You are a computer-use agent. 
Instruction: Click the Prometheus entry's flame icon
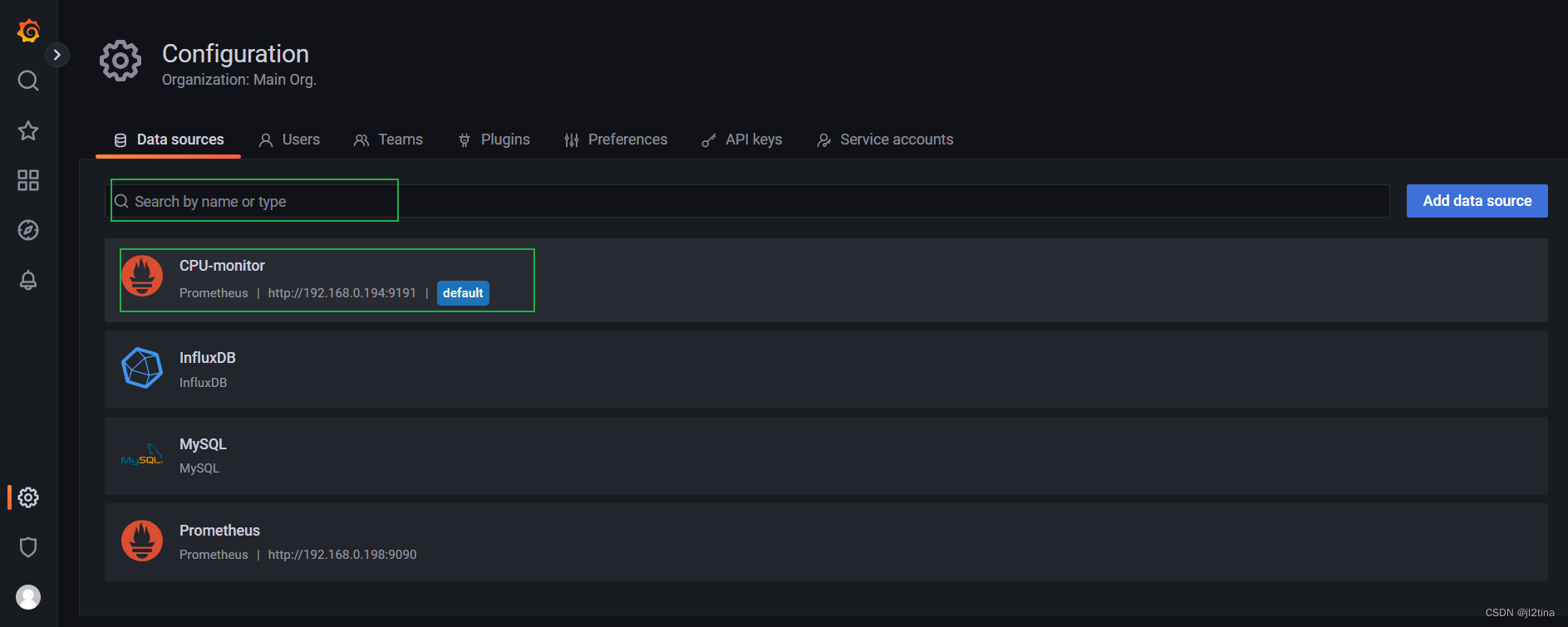(x=142, y=541)
